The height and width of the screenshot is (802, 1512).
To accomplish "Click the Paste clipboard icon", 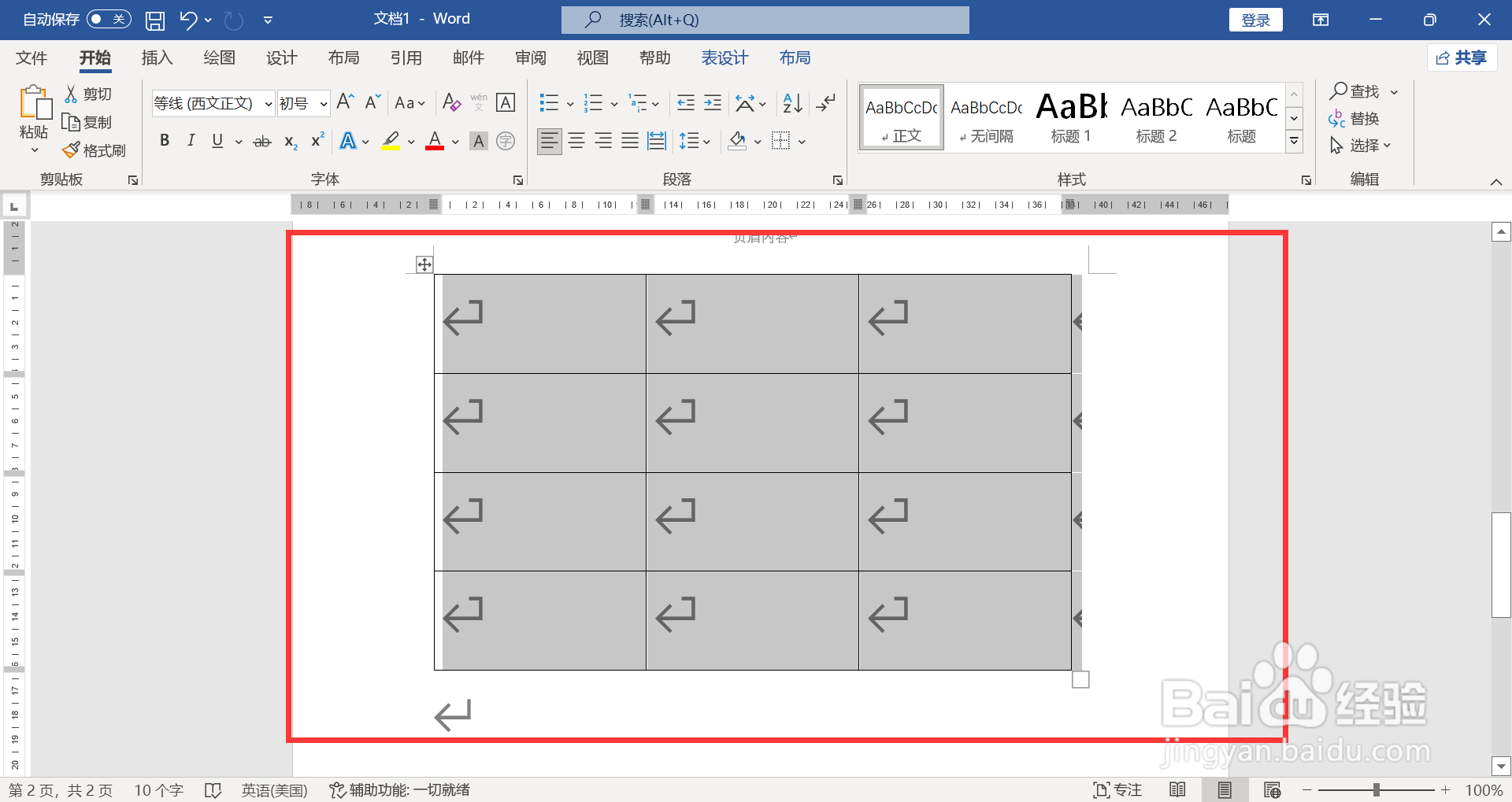I will pyautogui.click(x=35, y=103).
